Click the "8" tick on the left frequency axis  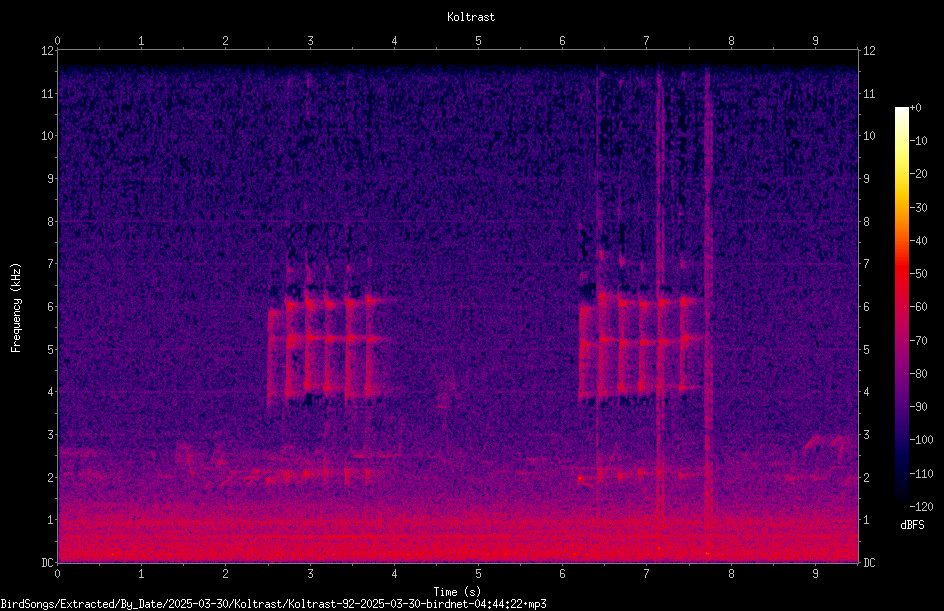coord(51,222)
